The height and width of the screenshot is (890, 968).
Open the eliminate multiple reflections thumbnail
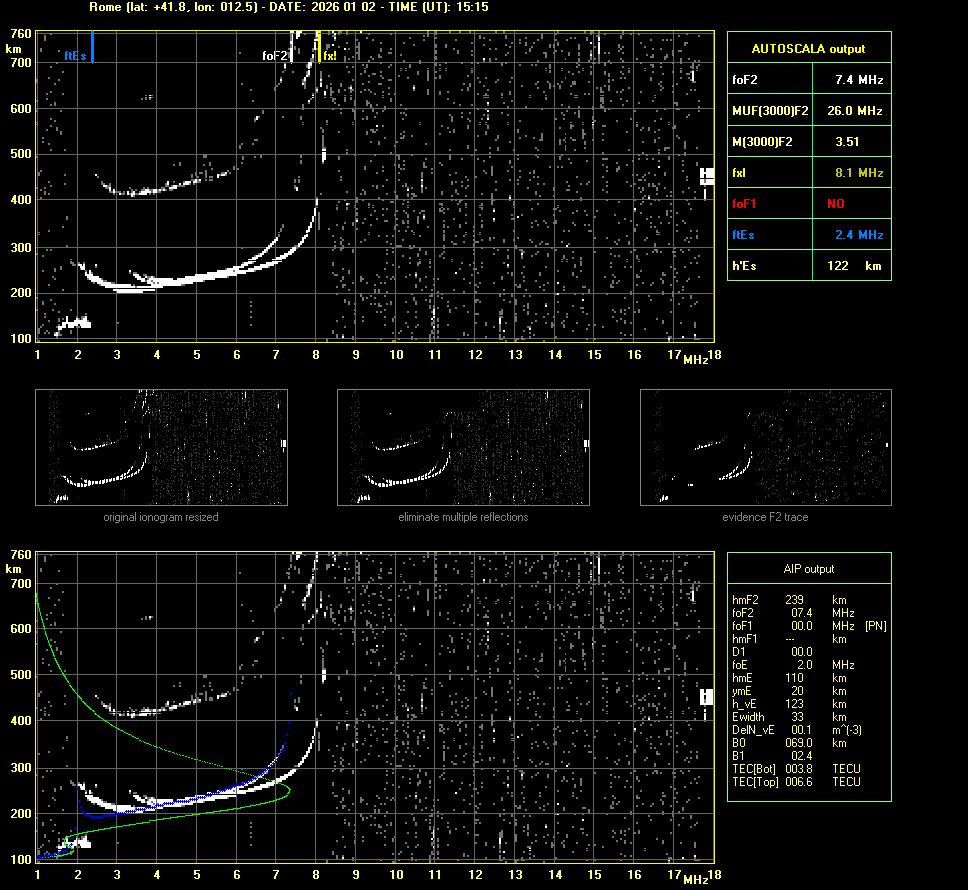point(463,447)
